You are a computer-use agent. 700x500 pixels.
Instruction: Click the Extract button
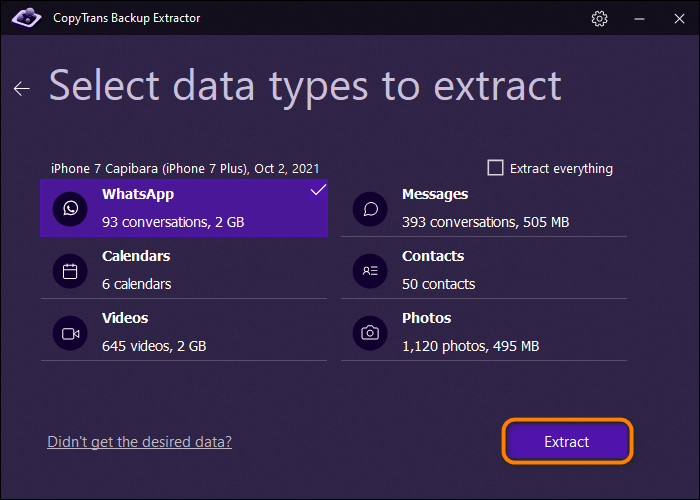[567, 442]
